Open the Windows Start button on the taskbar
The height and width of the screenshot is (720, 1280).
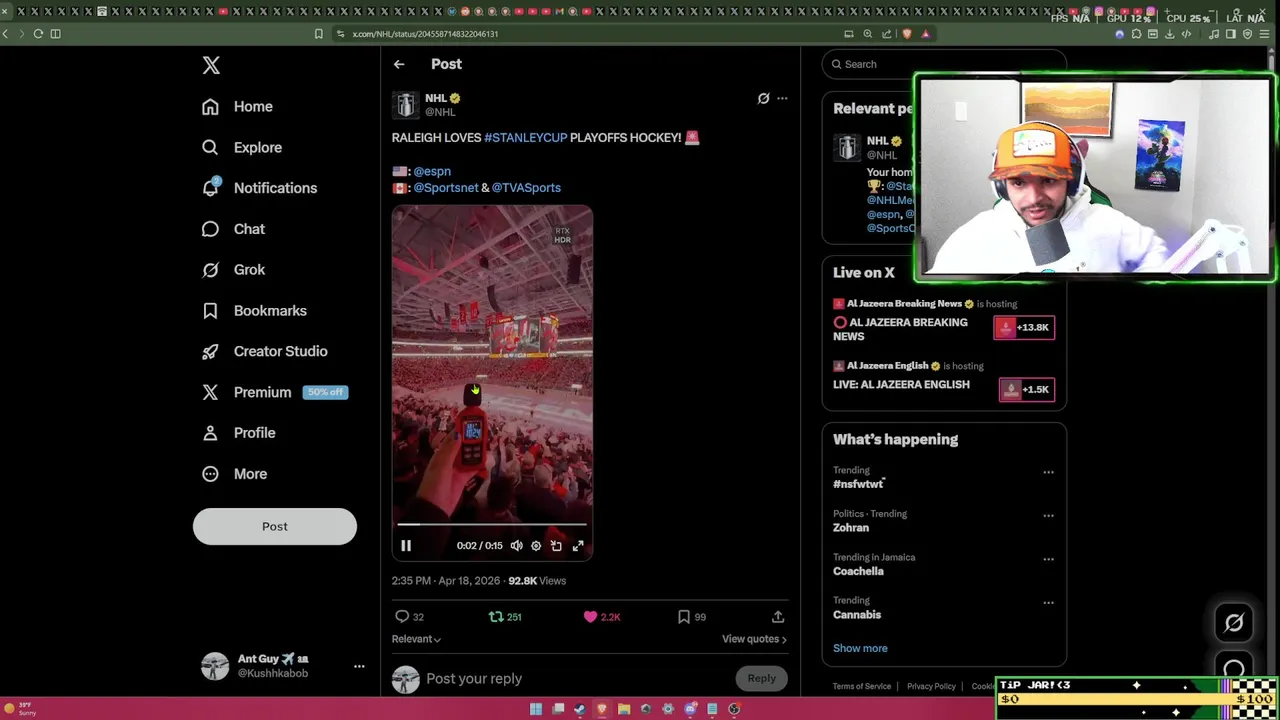(x=536, y=709)
